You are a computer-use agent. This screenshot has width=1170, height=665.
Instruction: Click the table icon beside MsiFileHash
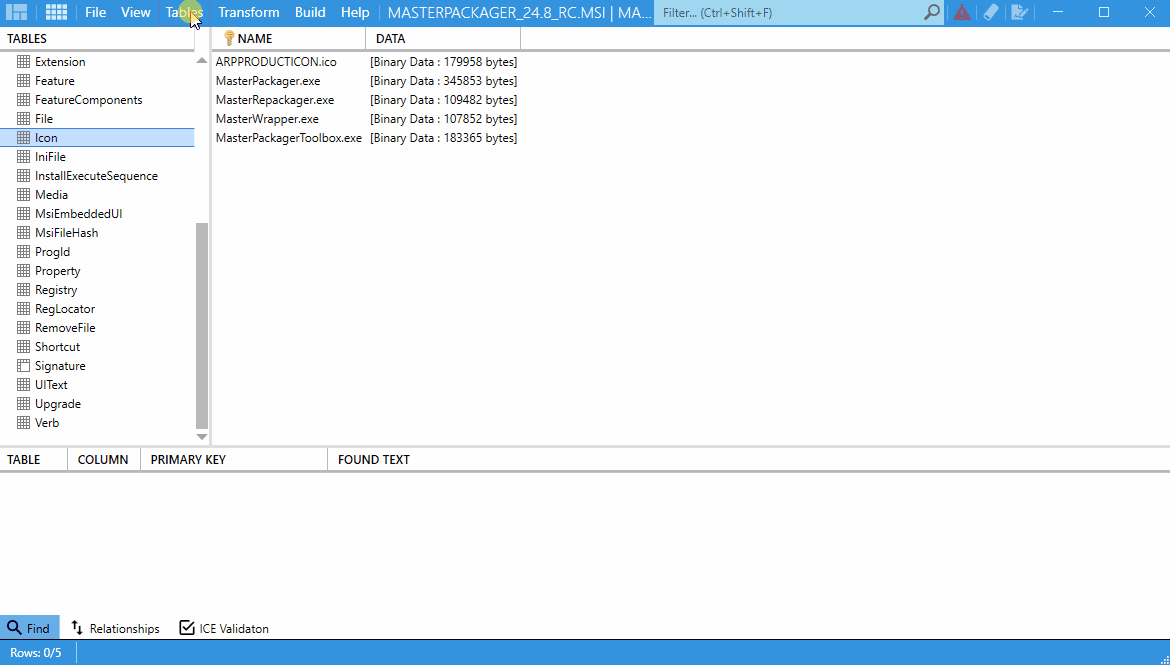23,233
